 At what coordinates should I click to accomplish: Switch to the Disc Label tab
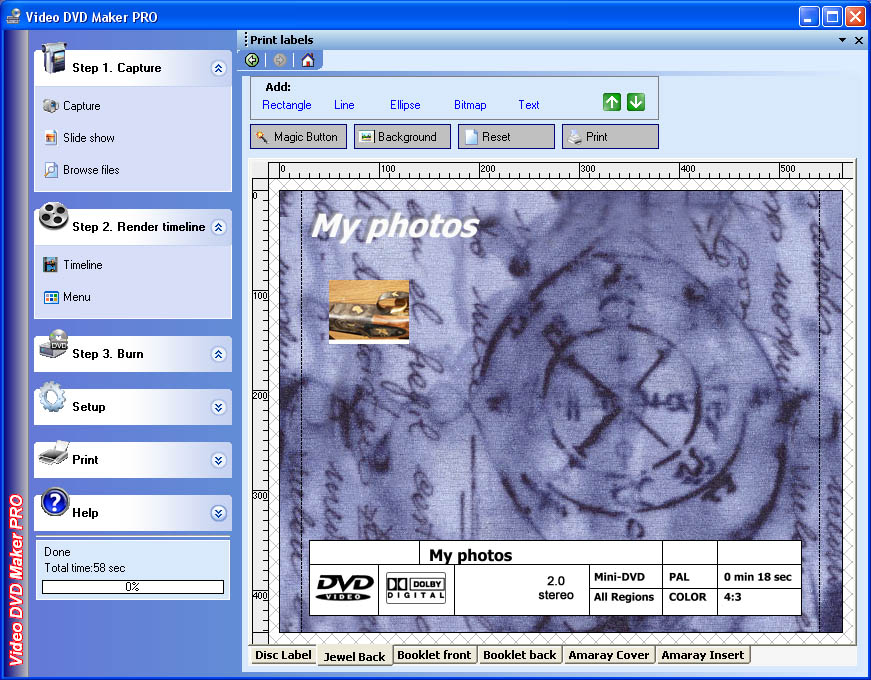click(x=282, y=655)
